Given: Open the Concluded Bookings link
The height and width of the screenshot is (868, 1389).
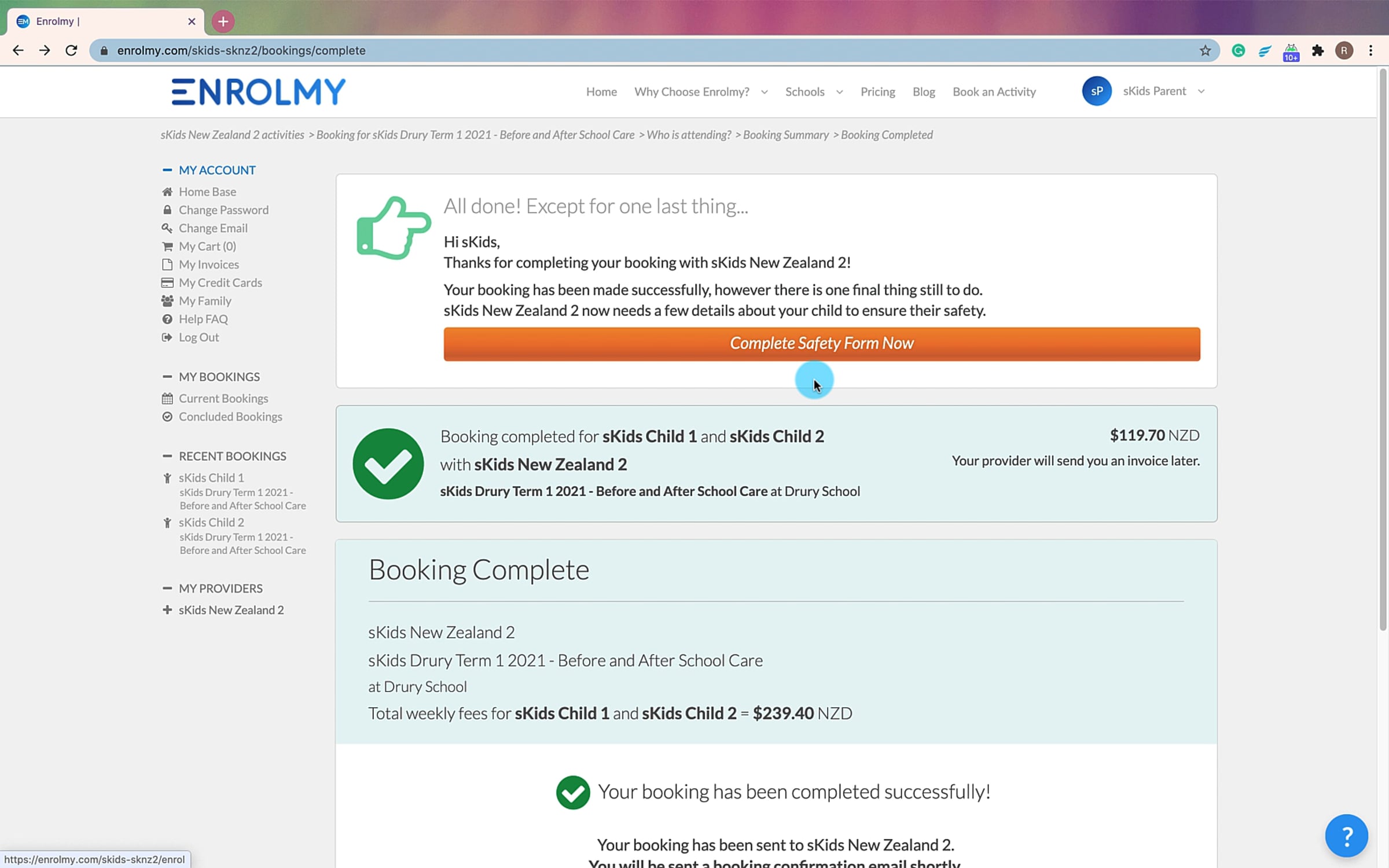Looking at the screenshot, I should pos(230,417).
